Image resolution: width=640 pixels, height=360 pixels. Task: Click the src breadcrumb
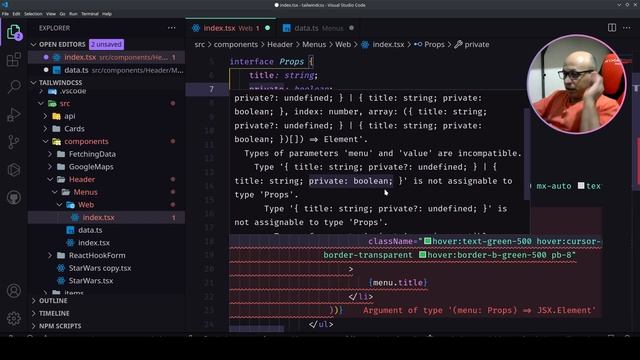click(x=199, y=44)
